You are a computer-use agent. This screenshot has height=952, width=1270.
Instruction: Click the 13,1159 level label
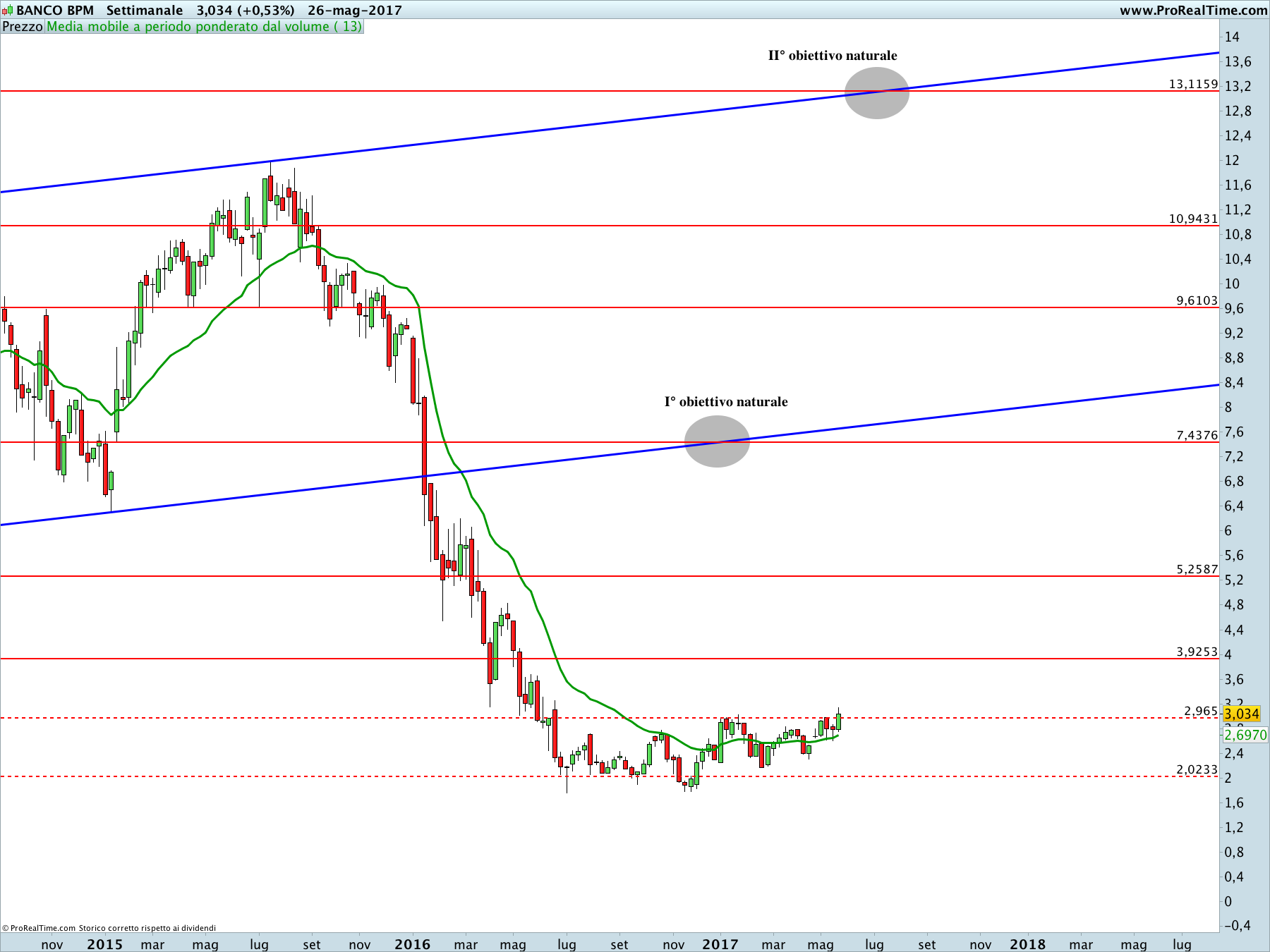(x=1193, y=84)
